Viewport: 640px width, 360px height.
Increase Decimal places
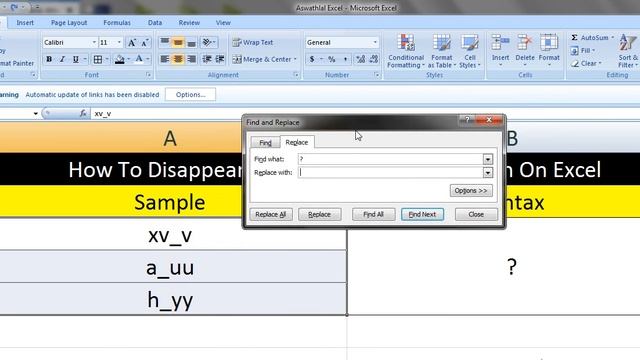tap(360, 59)
